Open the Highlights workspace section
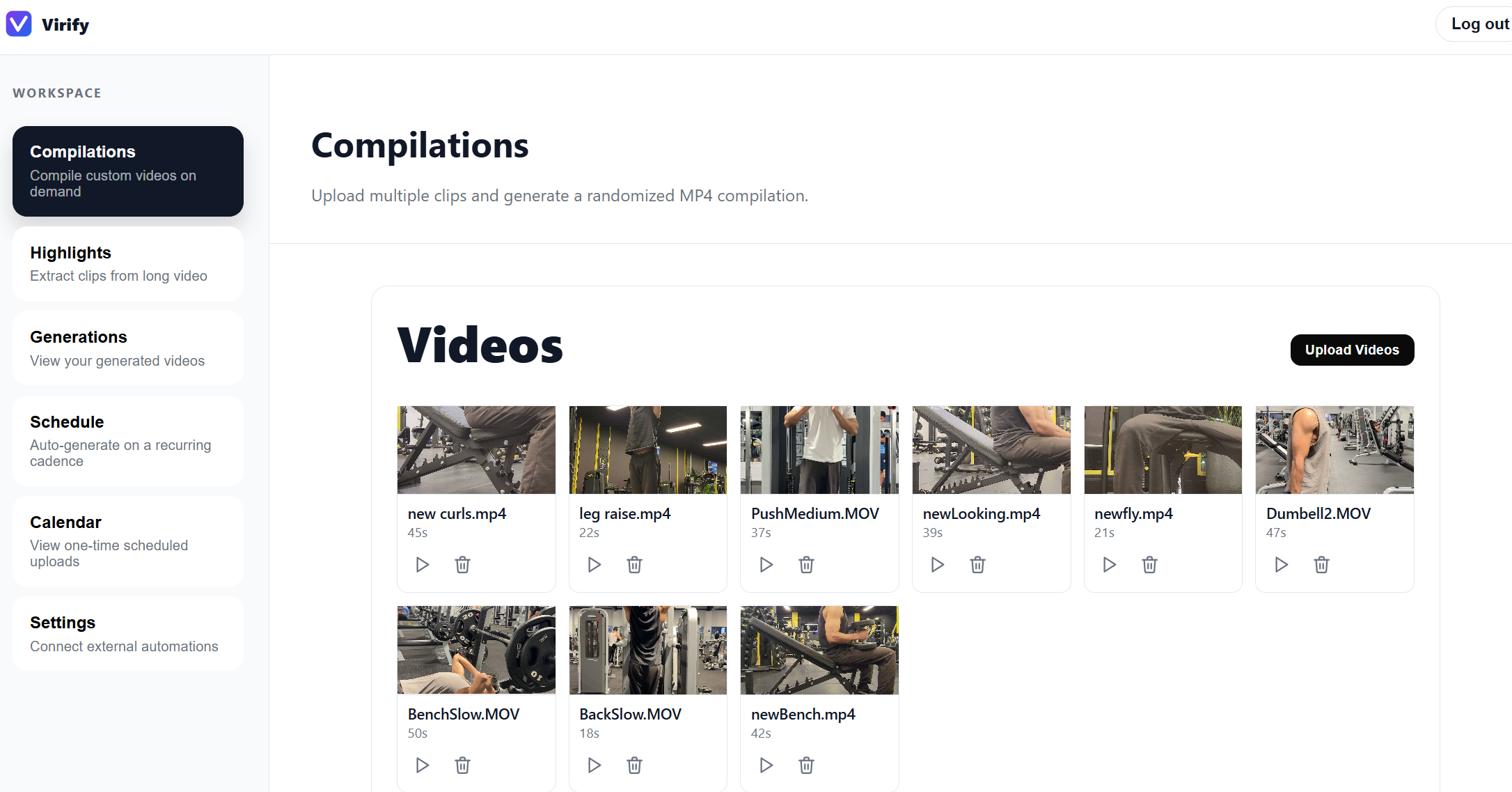The image size is (1512, 792). tap(127, 263)
